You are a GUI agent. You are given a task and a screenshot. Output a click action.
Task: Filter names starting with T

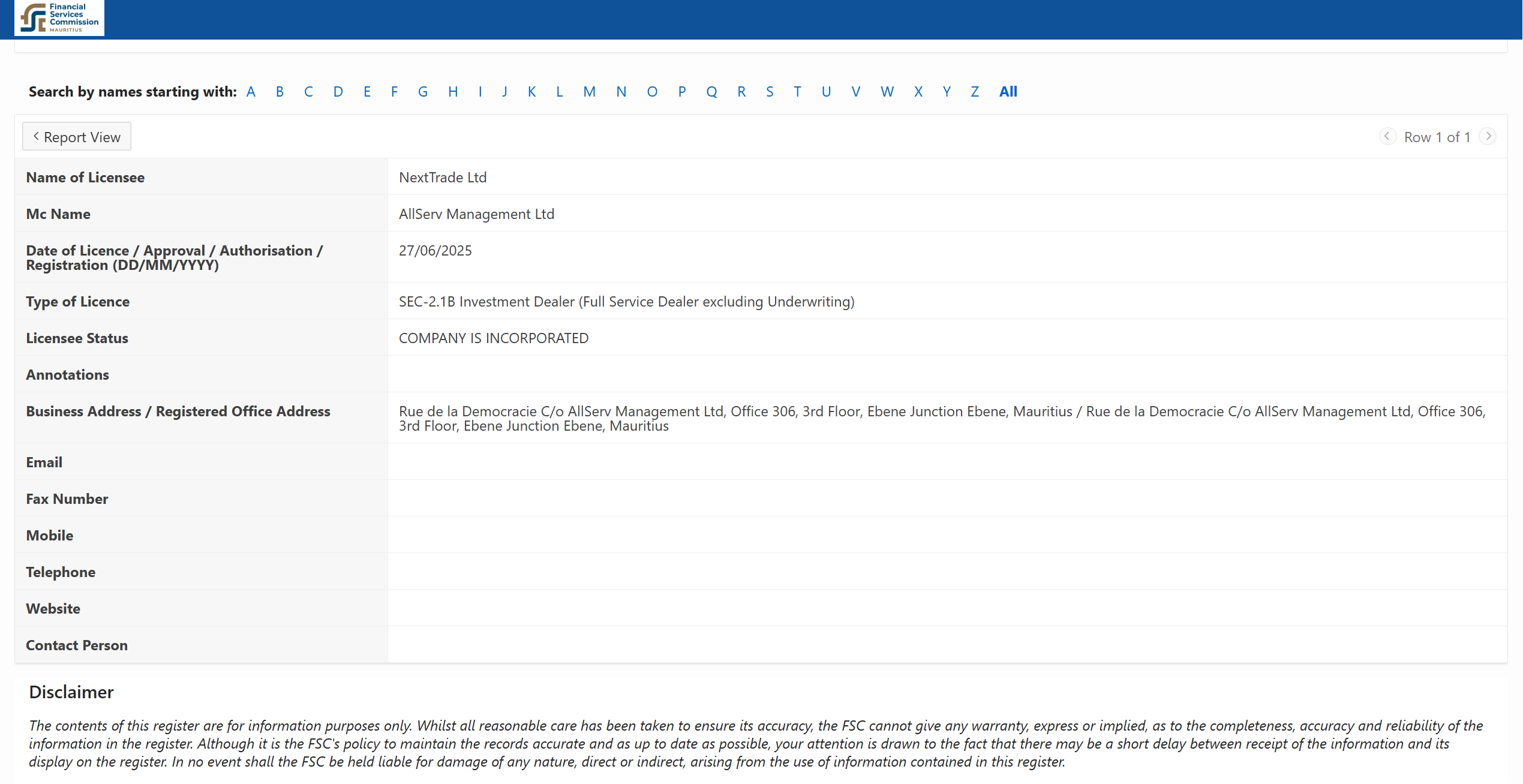(x=798, y=92)
